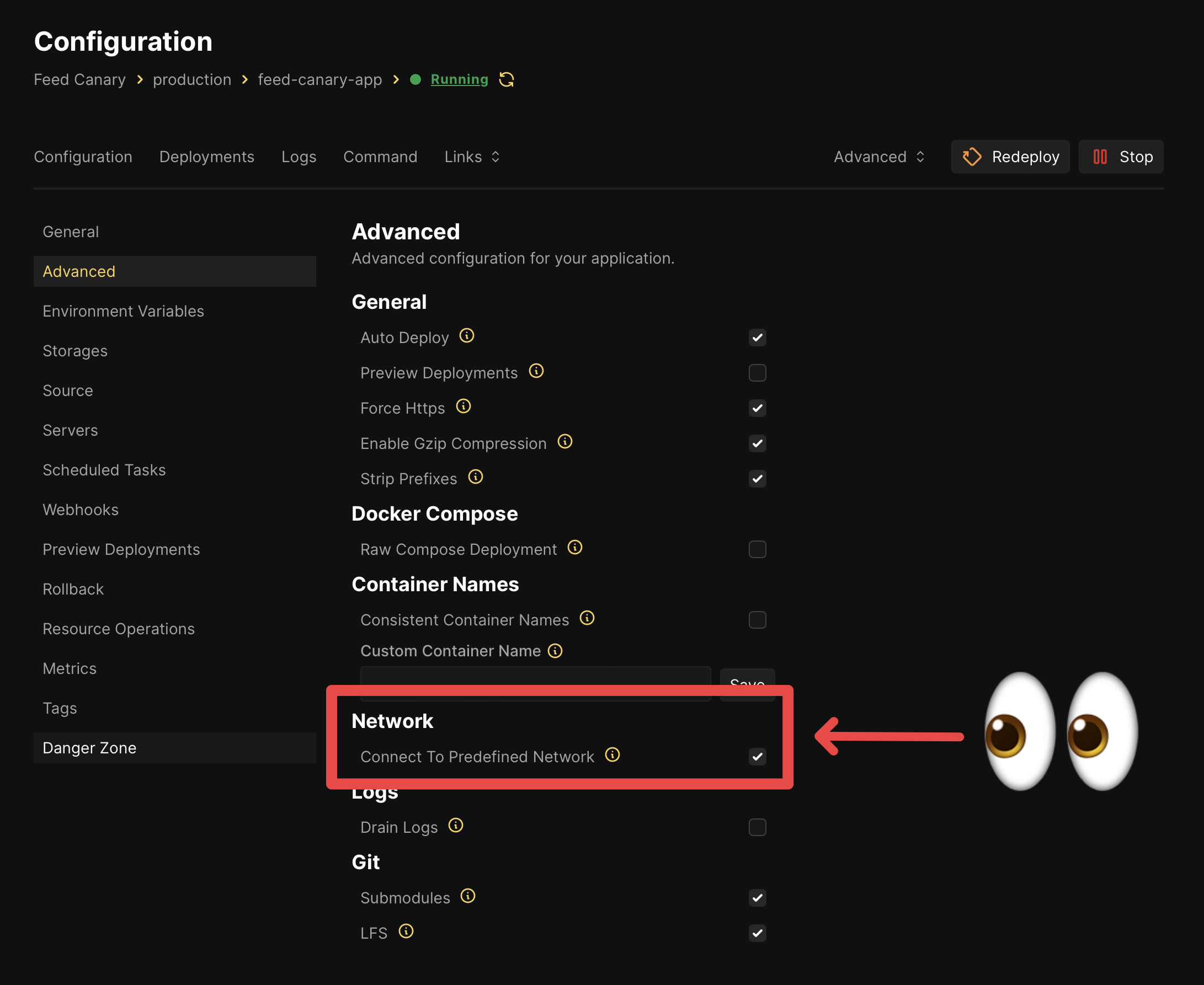Enable Raw Compose Deployment
Image resolution: width=1204 pixels, height=985 pixels.
pyautogui.click(x=757, y=549)
